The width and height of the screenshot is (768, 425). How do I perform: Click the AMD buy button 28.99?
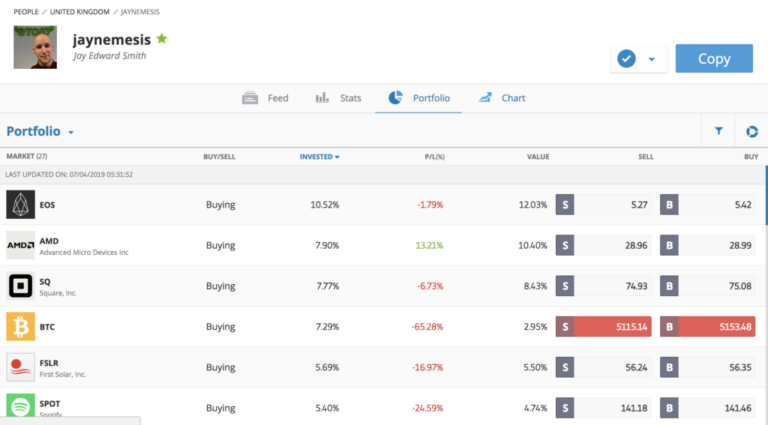[707, 245]
